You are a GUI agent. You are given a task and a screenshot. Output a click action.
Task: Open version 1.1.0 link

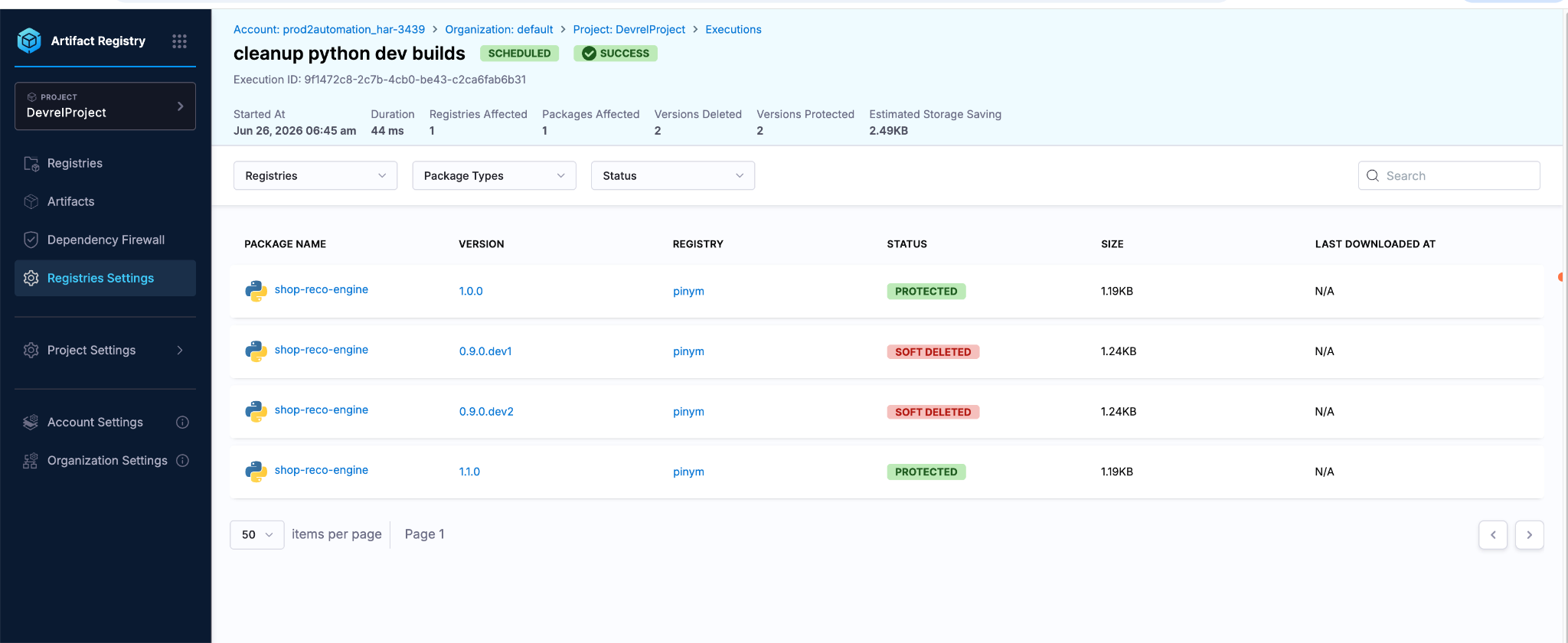(469, 472)
